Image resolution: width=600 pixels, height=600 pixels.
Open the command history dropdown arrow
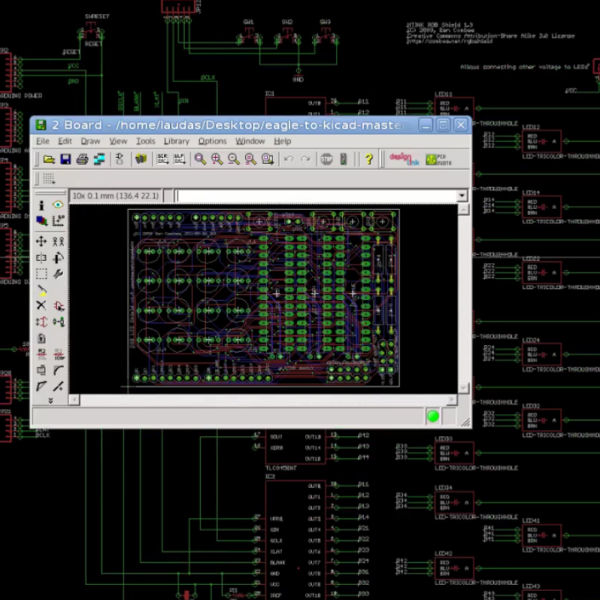click(462, 196)
